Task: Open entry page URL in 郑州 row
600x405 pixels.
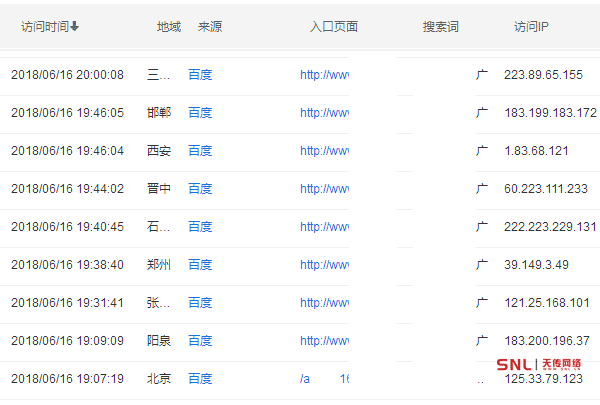Action: tap(324, 265)
